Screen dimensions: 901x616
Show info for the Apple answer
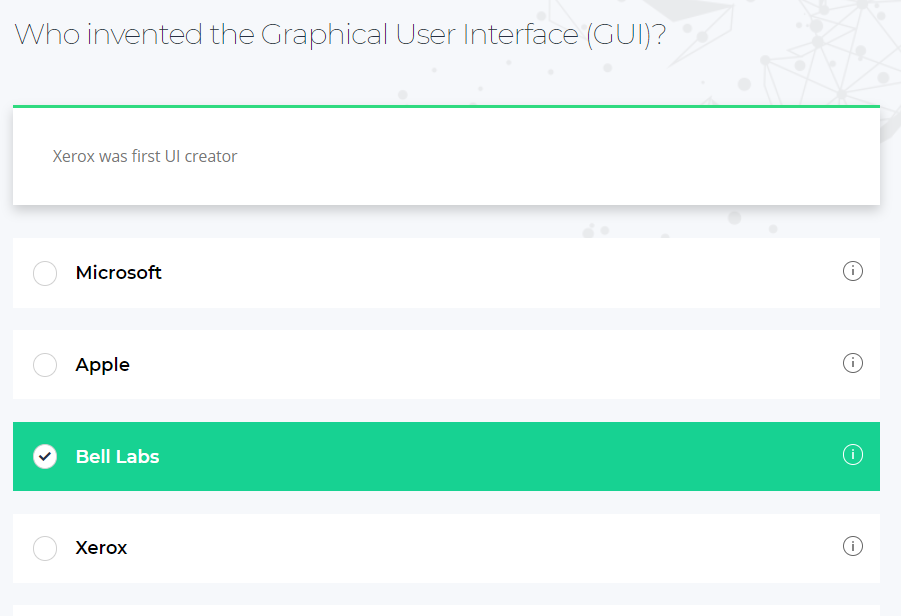point(852,363)
